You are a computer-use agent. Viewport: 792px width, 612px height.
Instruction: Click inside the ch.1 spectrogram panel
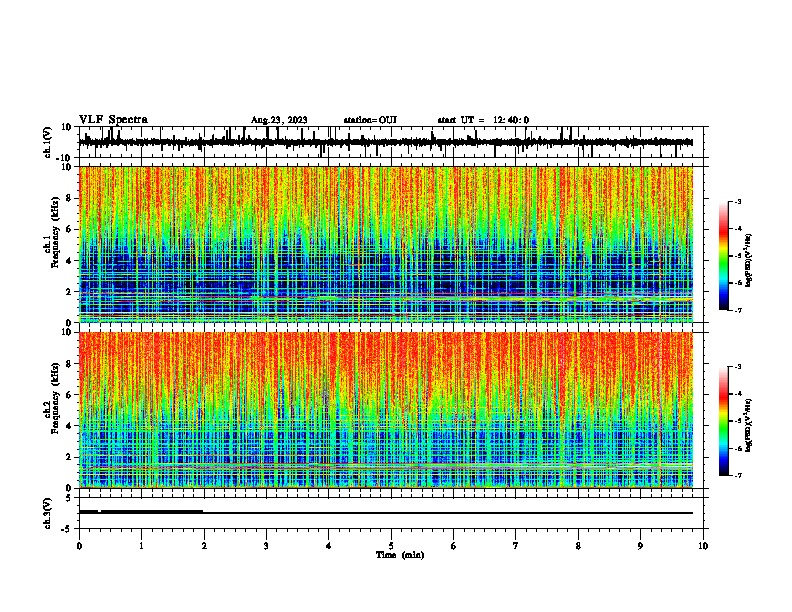[386, 244]
